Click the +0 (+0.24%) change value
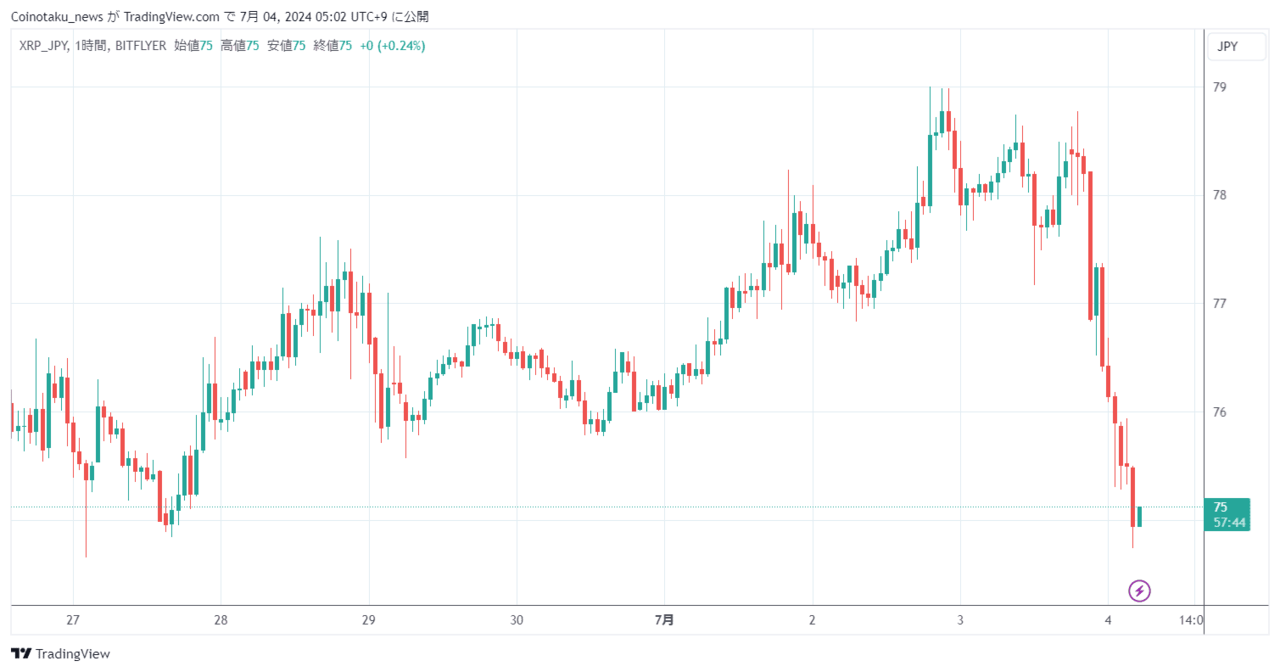Image resolution: width=1280 pixels, height=672 pixels. point(393,46)
